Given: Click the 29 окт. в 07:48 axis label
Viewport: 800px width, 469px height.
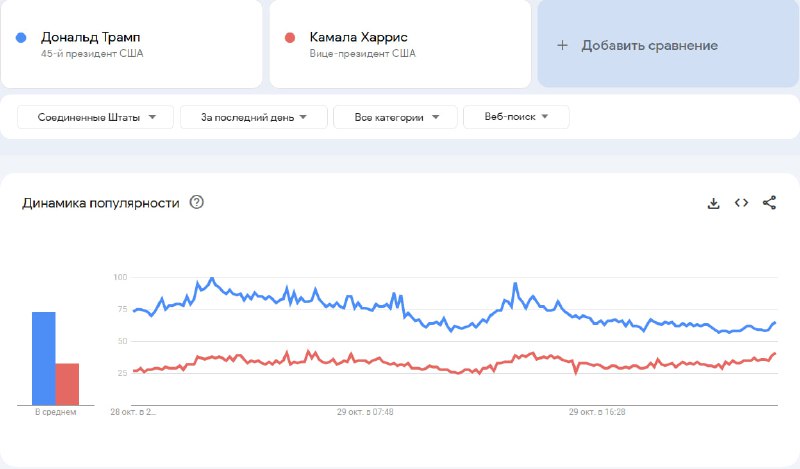Looking at the screenshot, I should (365, 412).
